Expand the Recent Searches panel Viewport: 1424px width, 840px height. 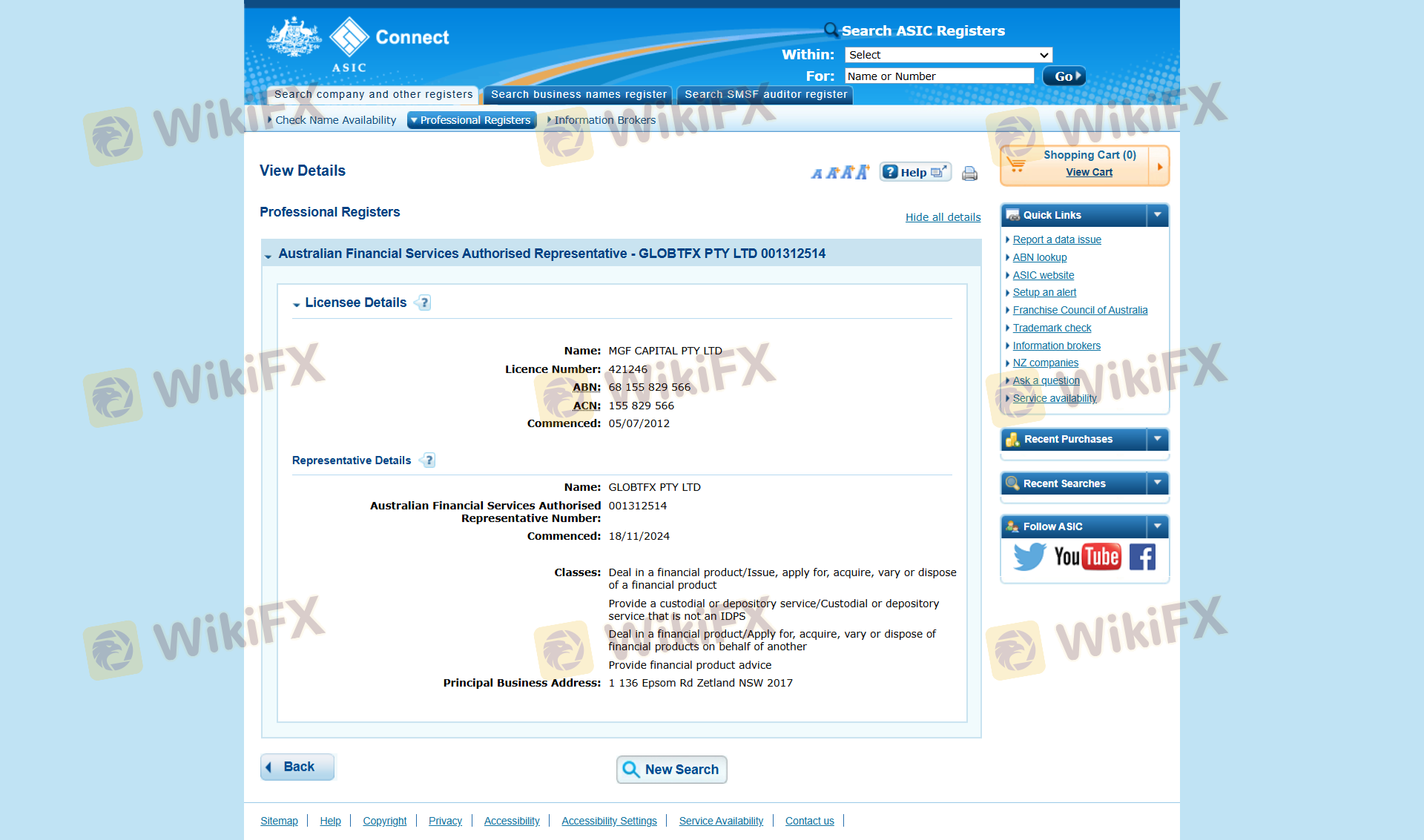[1157, 483]
